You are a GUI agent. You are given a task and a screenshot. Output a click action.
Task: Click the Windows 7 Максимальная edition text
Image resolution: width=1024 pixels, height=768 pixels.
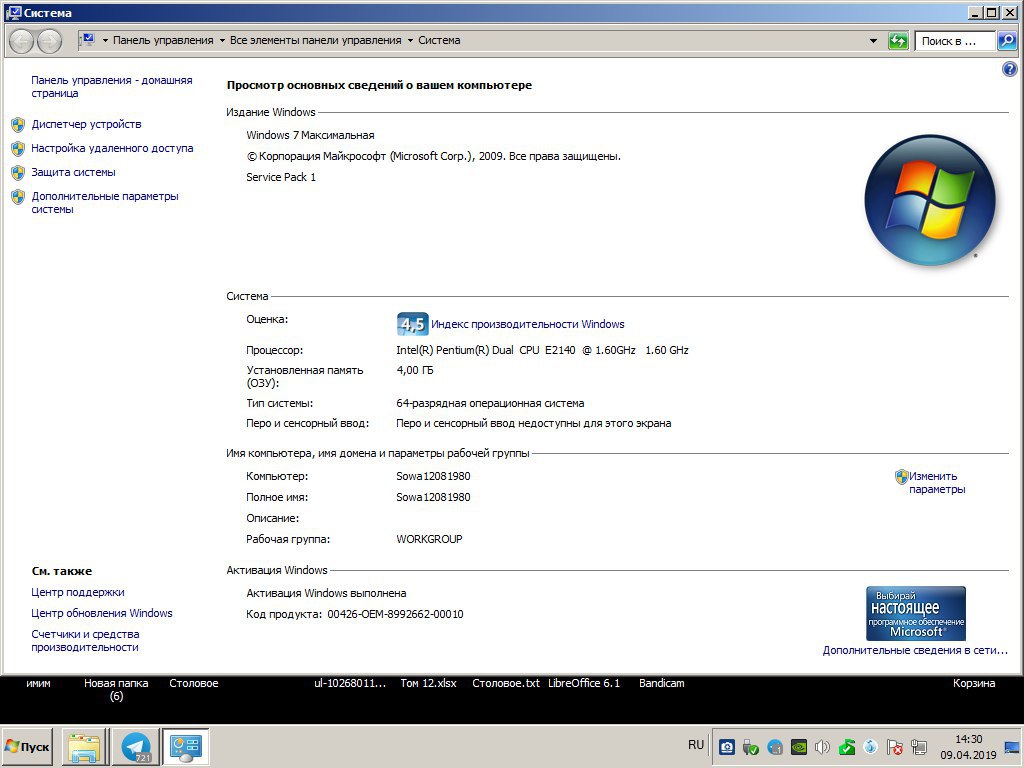point(310,135)
